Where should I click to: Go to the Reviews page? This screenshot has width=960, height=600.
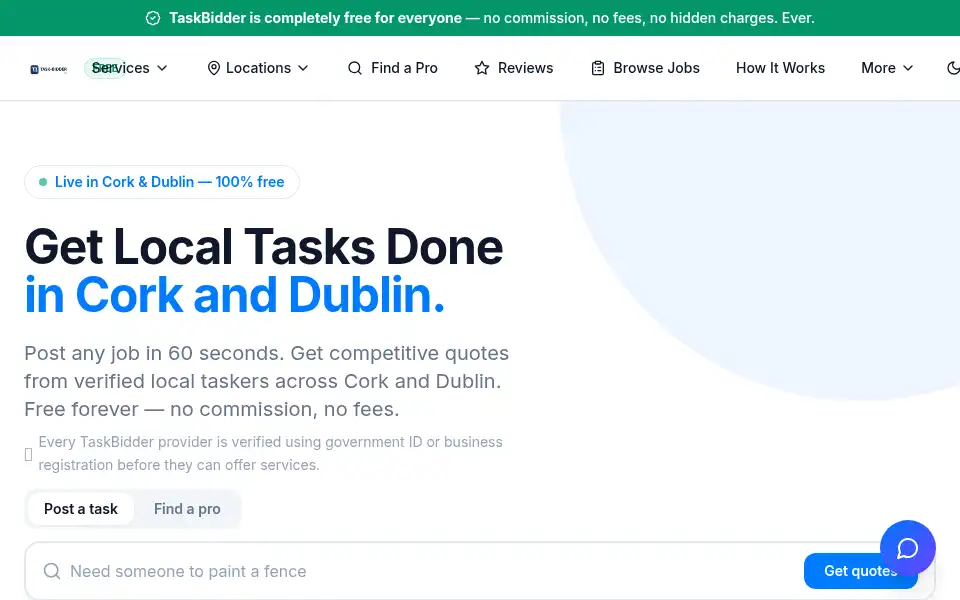coord(514,68)
